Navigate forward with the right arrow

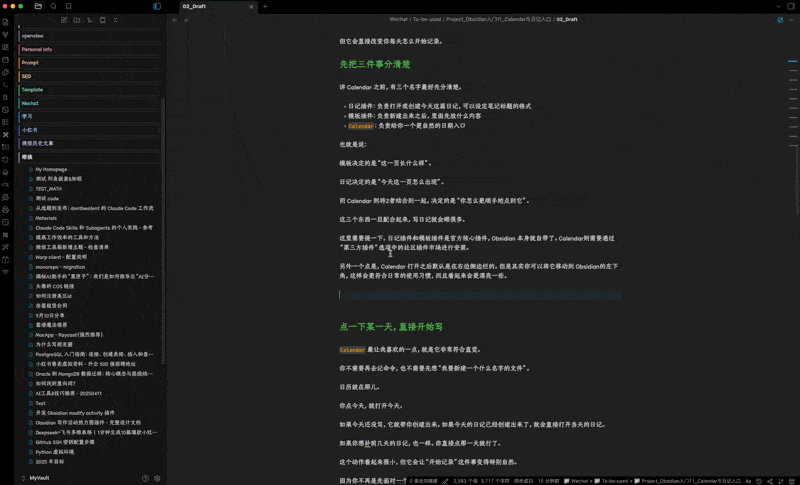click(x=186, y=20)
